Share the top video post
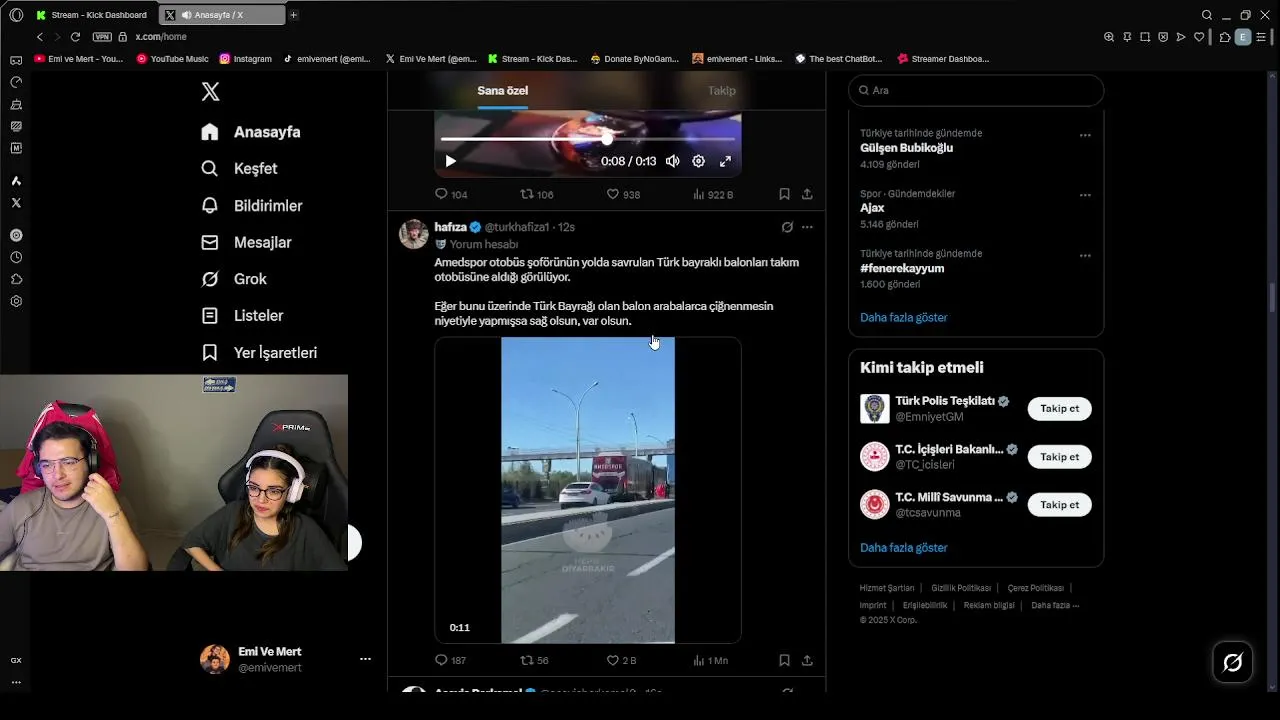Viewport: 1280px width, 720px height. [x=807, y=194]
